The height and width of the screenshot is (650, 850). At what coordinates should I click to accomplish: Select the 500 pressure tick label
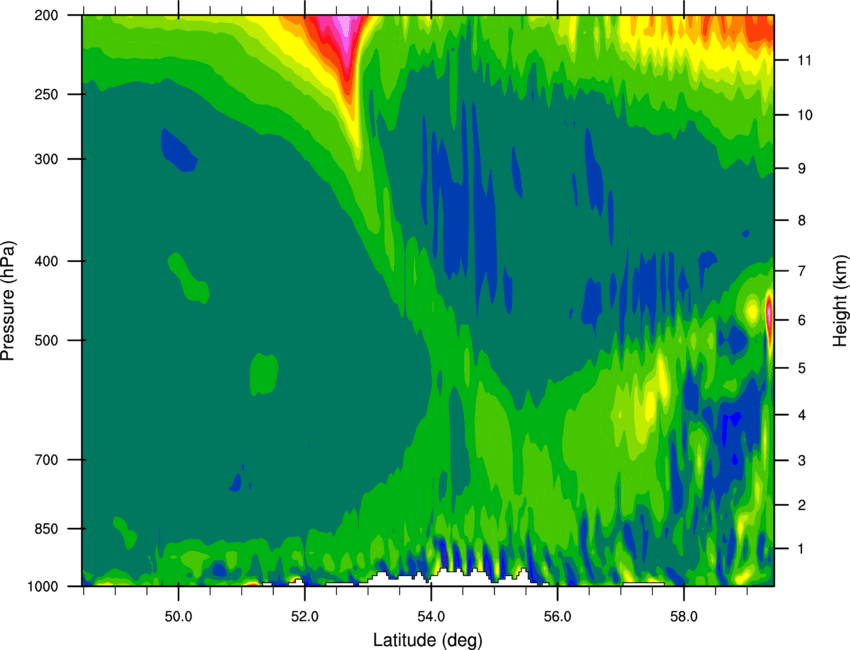click(46, 340)
